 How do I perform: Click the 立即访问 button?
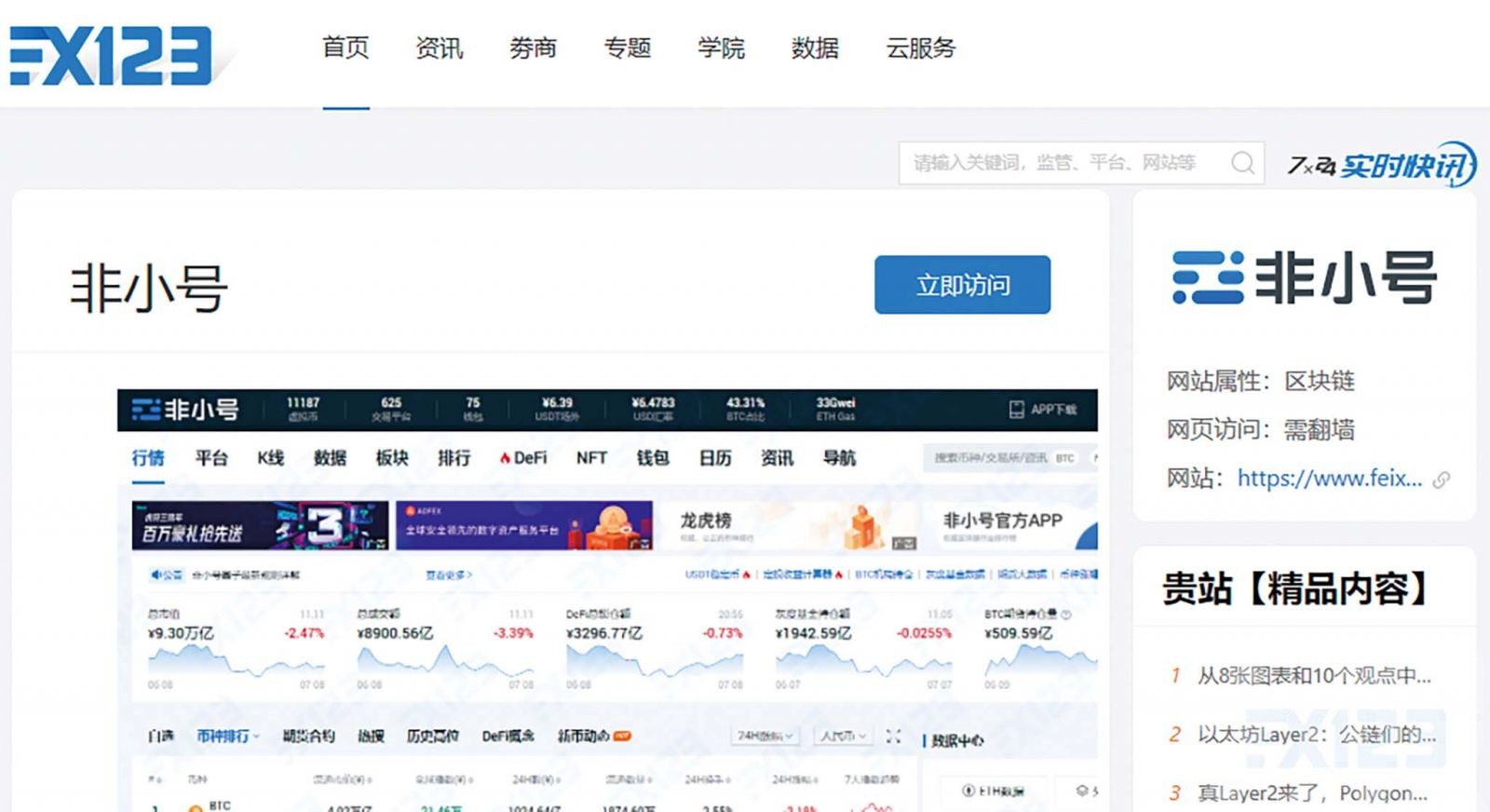point(962,285)
